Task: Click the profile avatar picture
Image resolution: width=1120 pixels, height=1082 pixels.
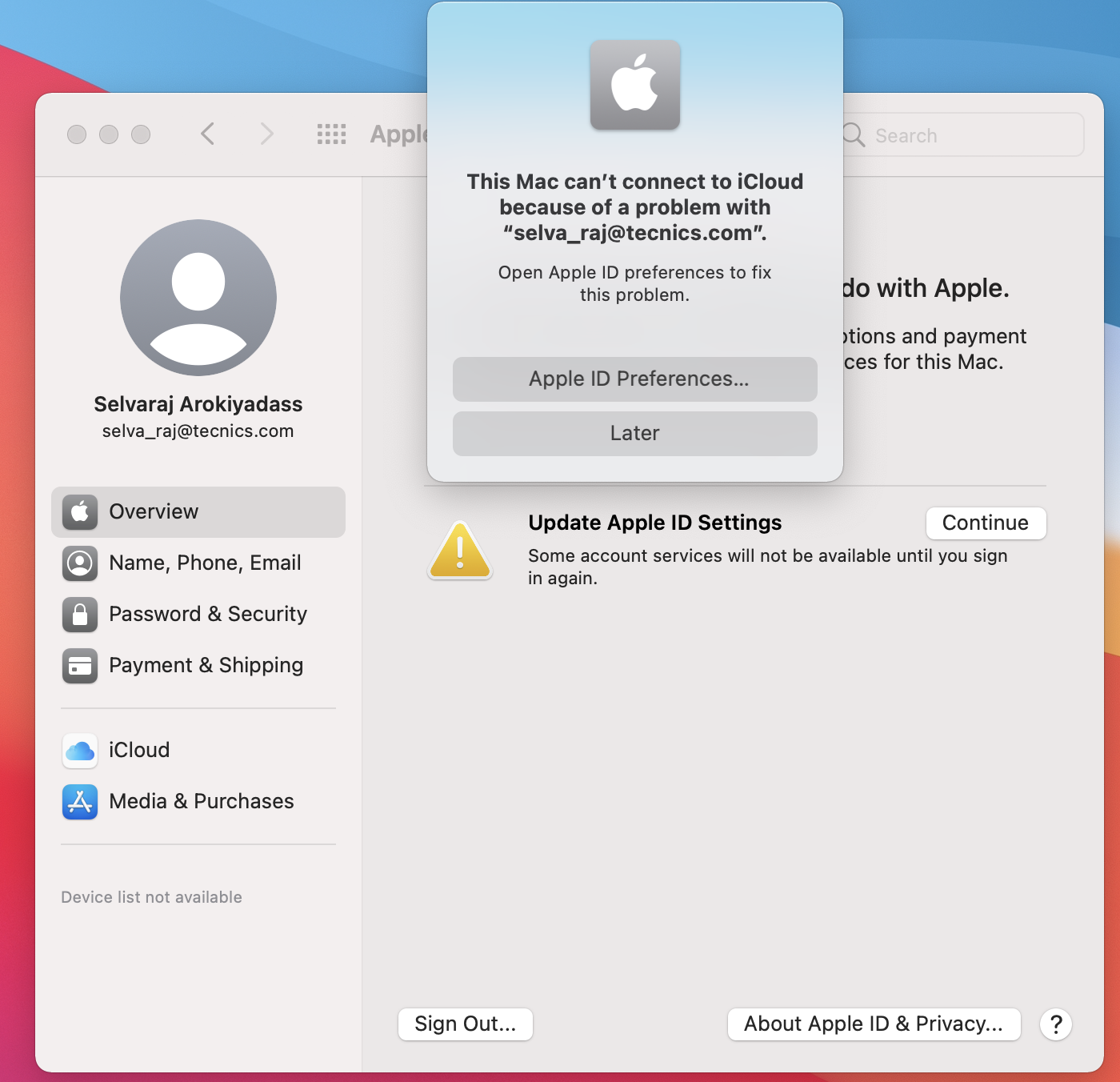Action: pyautogui.click(x=198, y=298)
